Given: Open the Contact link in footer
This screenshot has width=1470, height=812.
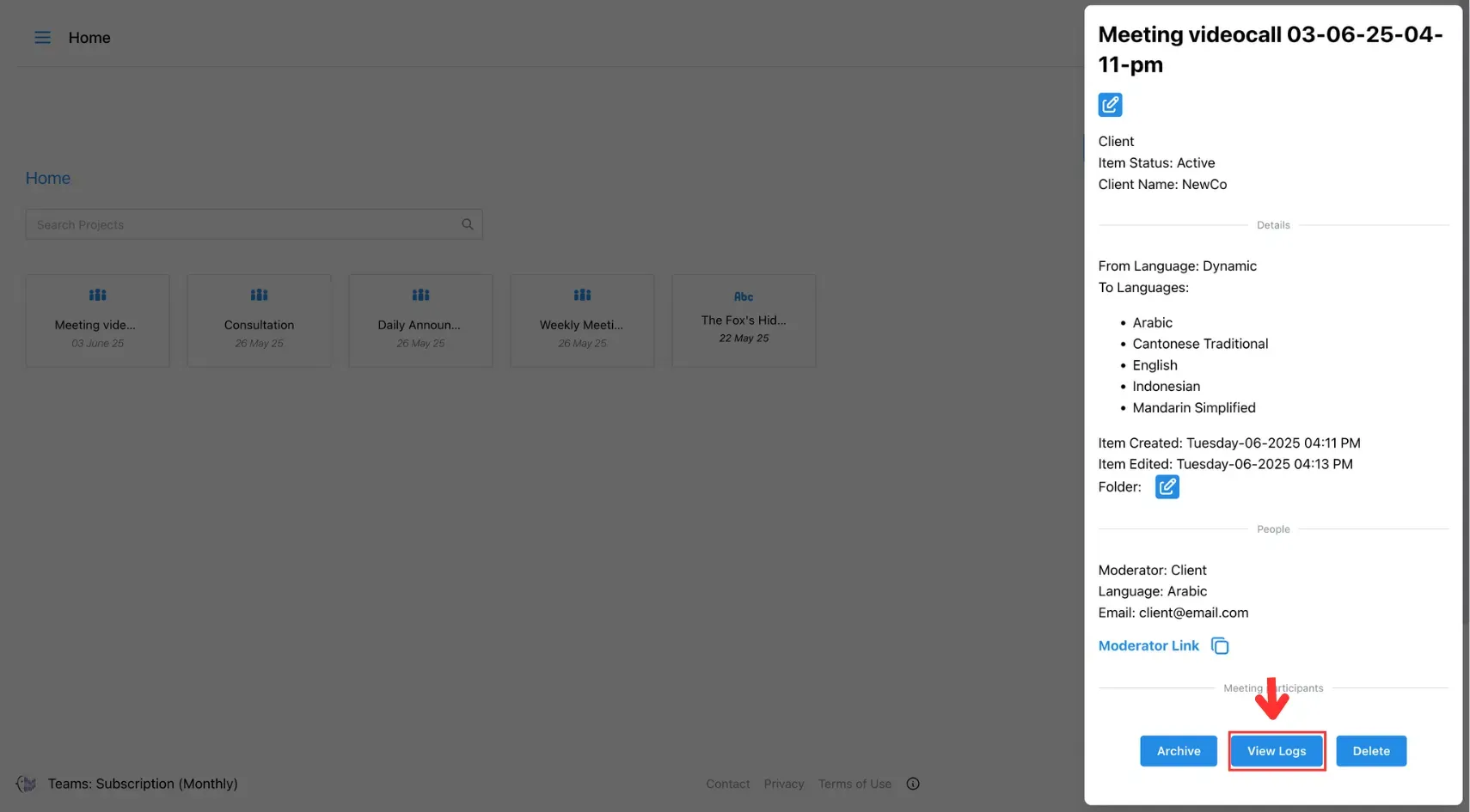Looking at the screenshot, I should [x=728, y=784].
